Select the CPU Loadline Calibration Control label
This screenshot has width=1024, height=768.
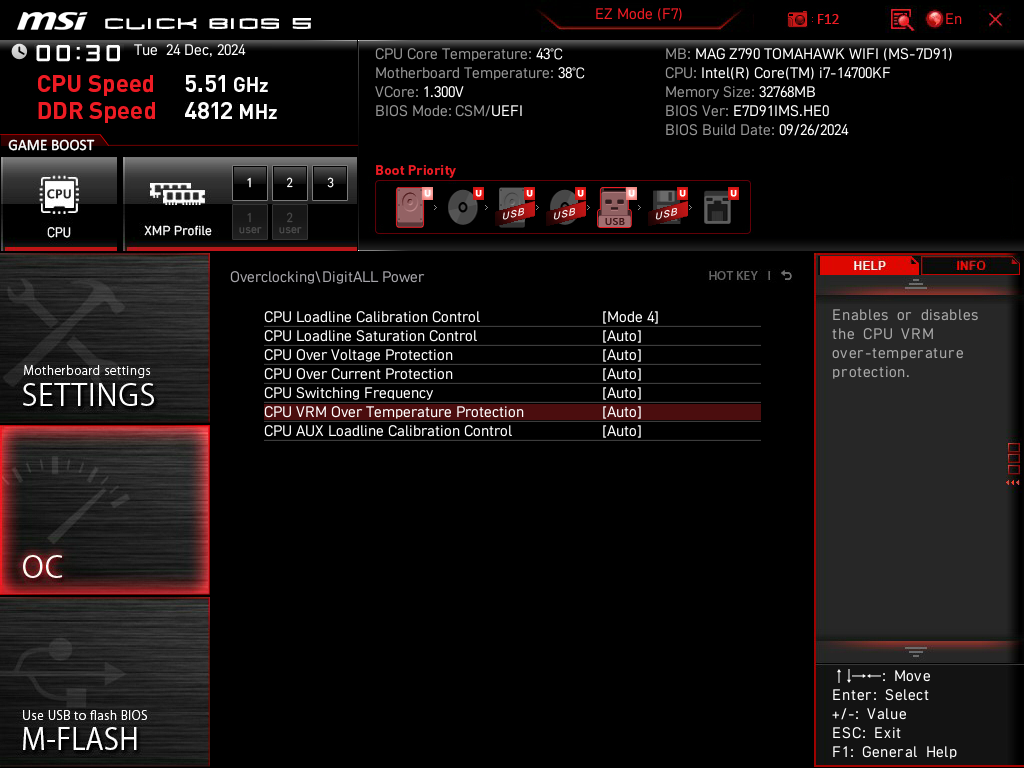[x=372, y=317]
